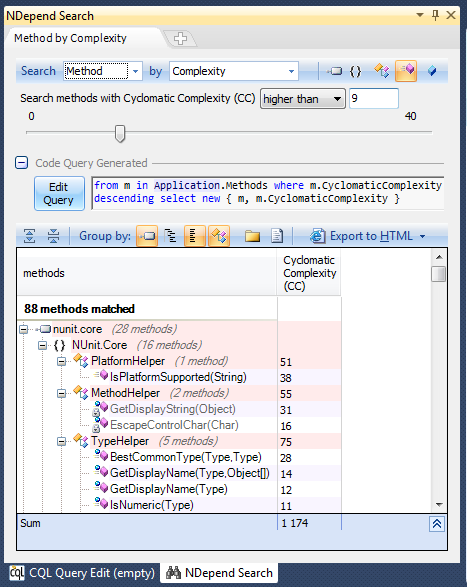467x587 pixels.
Task: Select GetDisplayName(Type,Object[]) method
Action: pyautogui.click(x=179, y=473)
